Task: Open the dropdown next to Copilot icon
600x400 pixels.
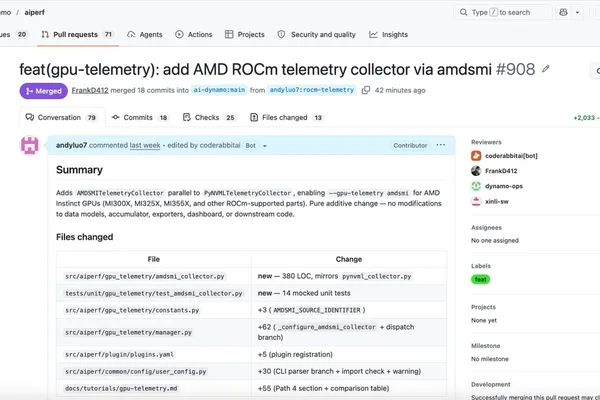Action: point(577,12)
